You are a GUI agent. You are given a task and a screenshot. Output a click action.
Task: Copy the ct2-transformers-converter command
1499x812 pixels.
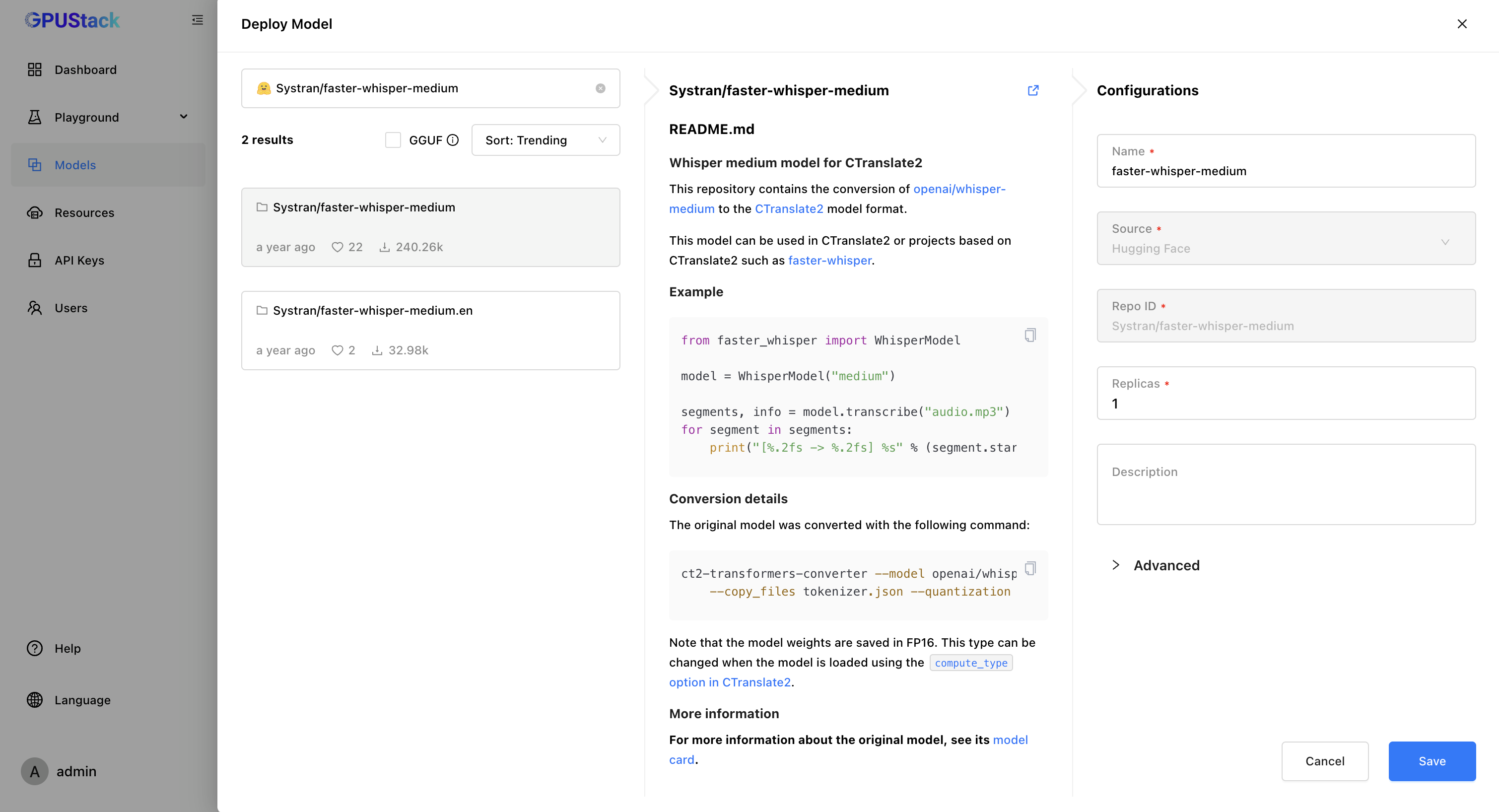pos(1029,568)
